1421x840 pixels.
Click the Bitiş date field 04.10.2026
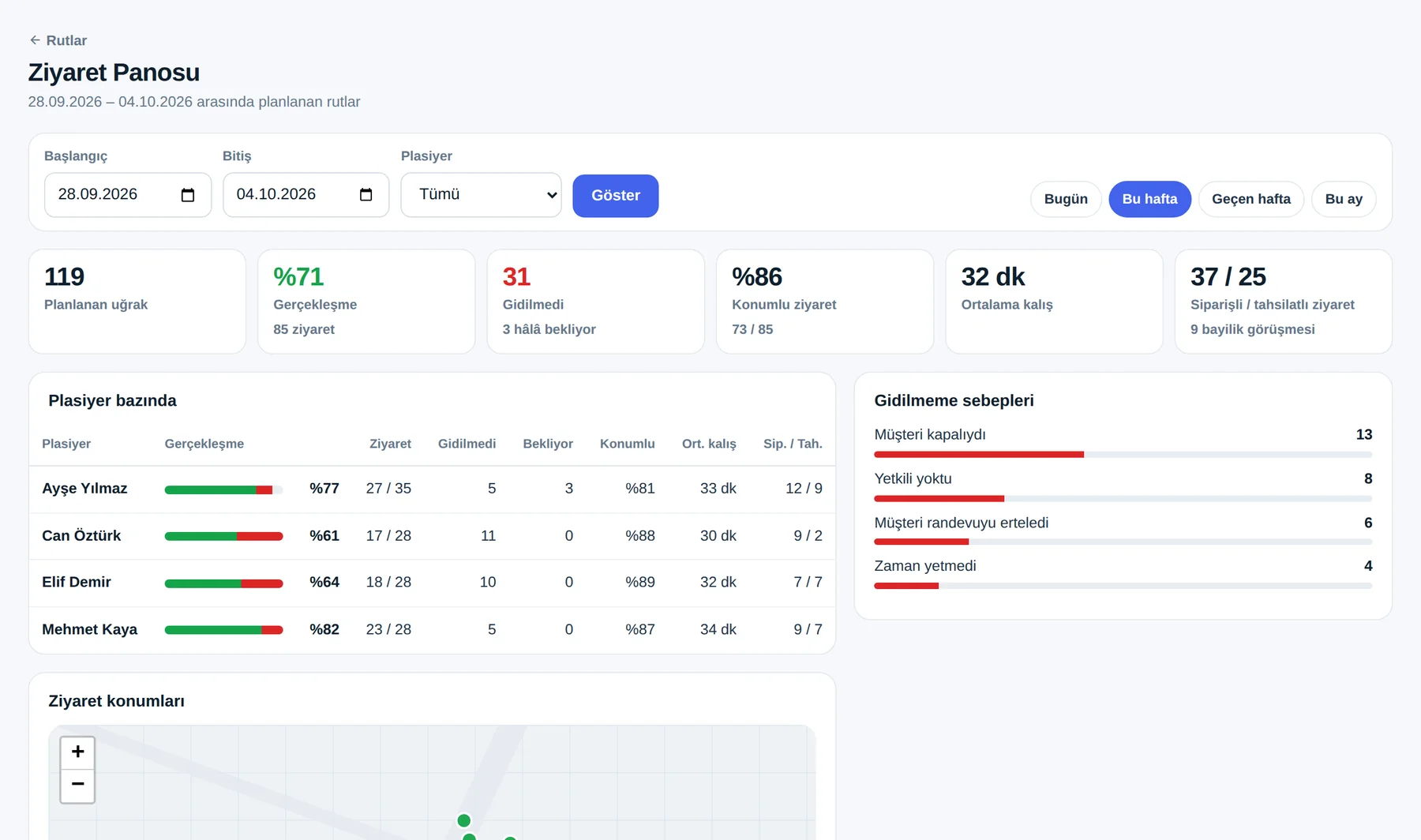306,195
